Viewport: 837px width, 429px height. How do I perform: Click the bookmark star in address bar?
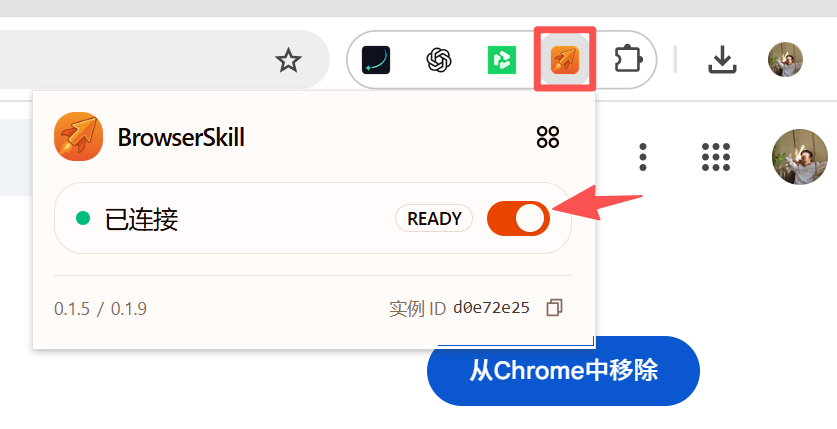(288, 60)
